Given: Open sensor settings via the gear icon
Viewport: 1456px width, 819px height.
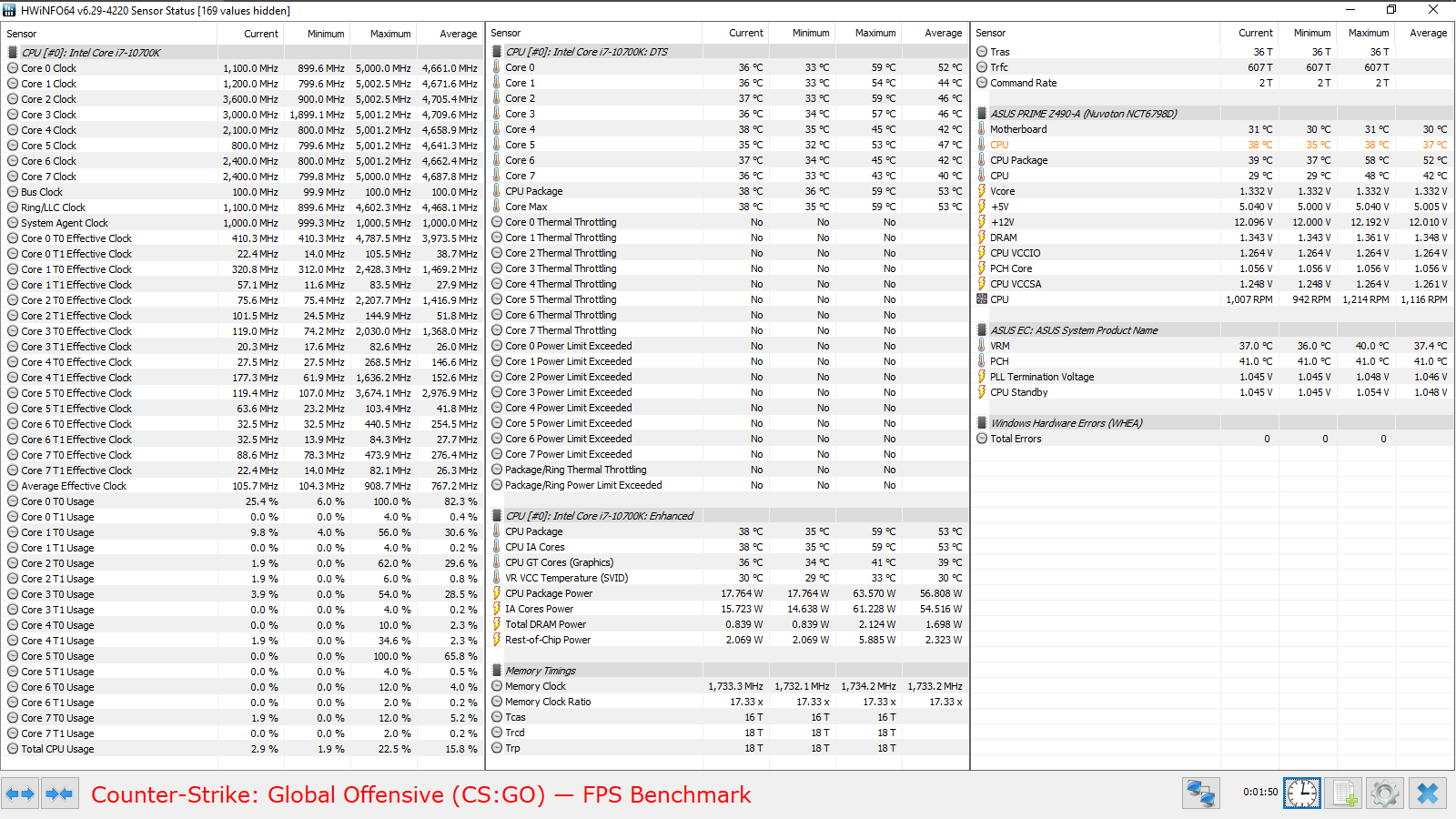Looking at the screenshot, I should click(1384, 794).
